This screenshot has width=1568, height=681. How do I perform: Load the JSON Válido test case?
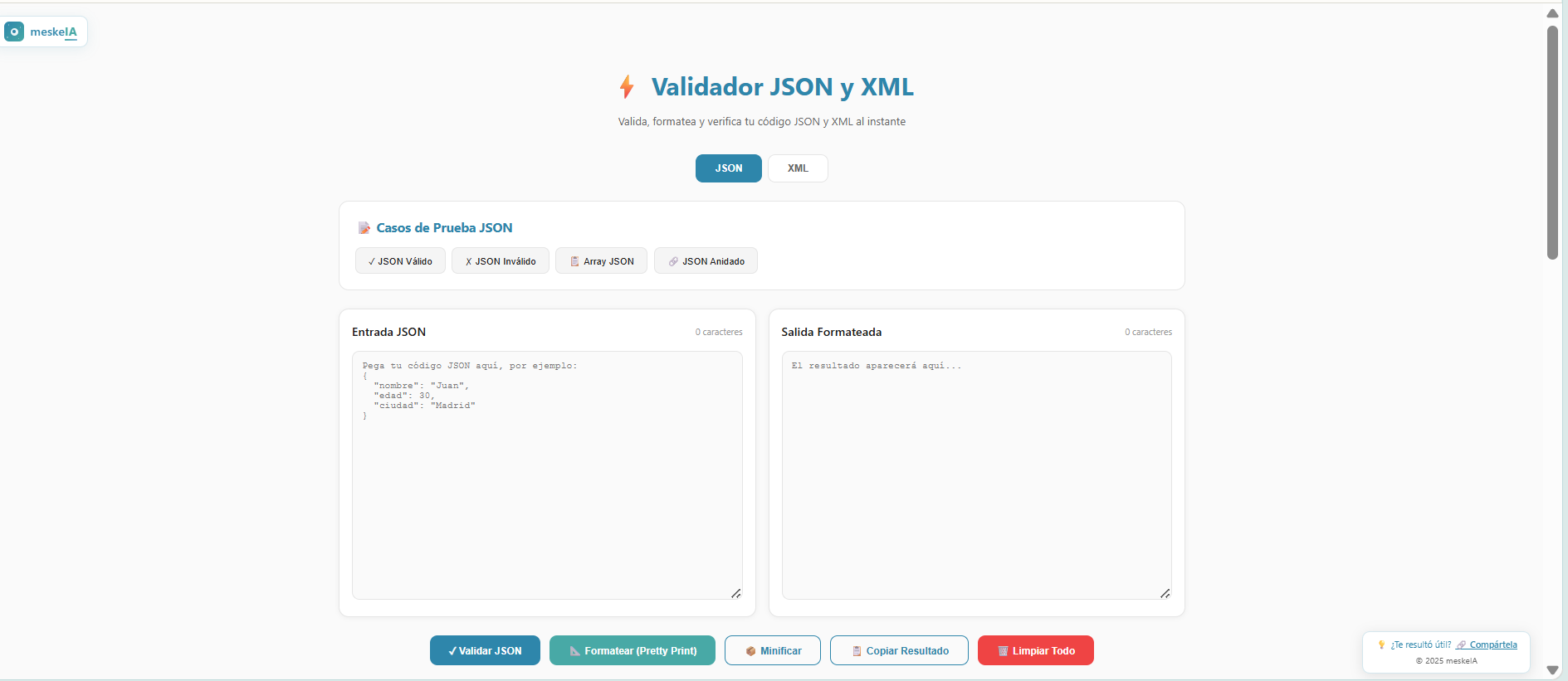[400, 261]
